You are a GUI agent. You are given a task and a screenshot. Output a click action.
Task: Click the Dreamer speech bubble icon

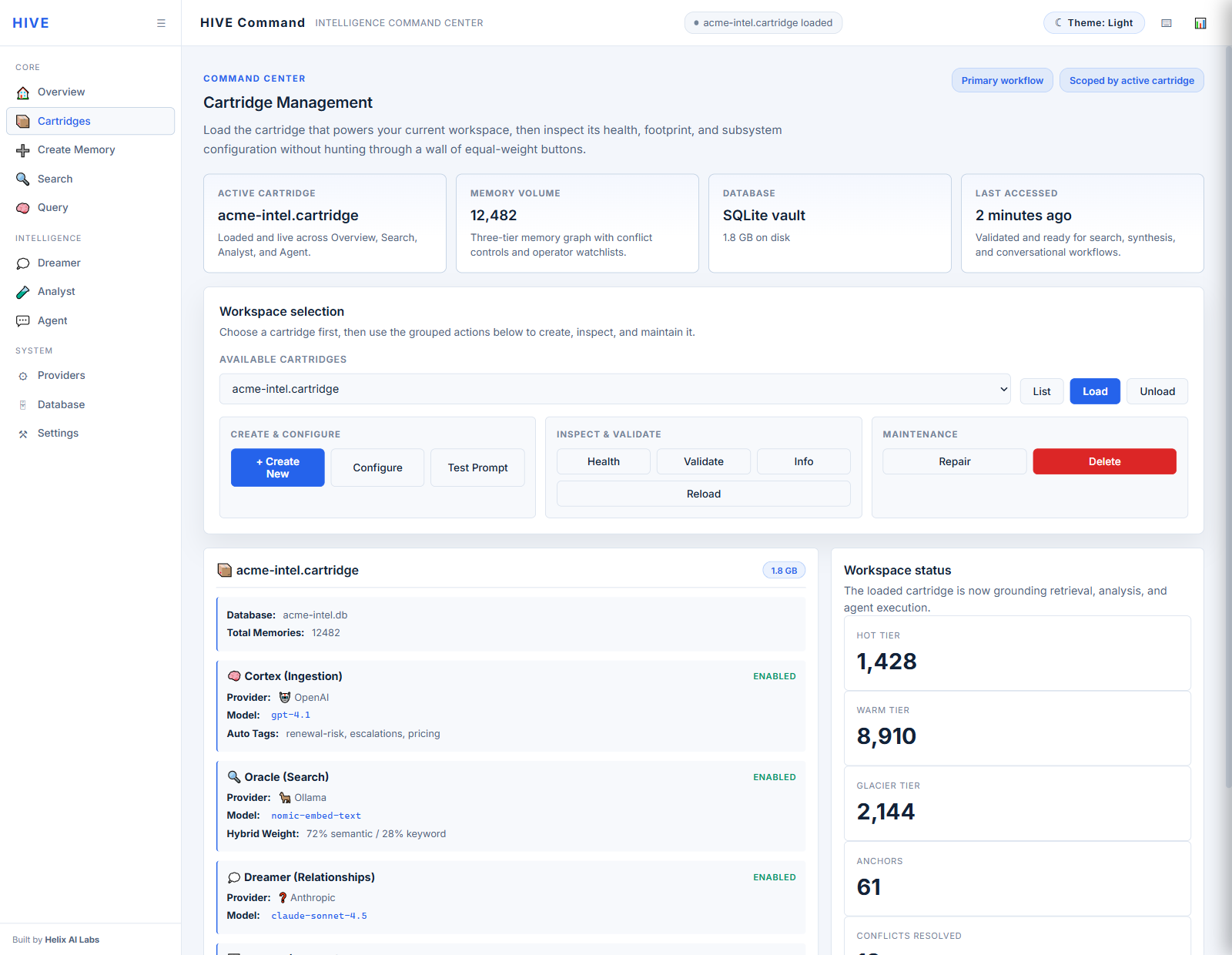click(x=23, y=263)
